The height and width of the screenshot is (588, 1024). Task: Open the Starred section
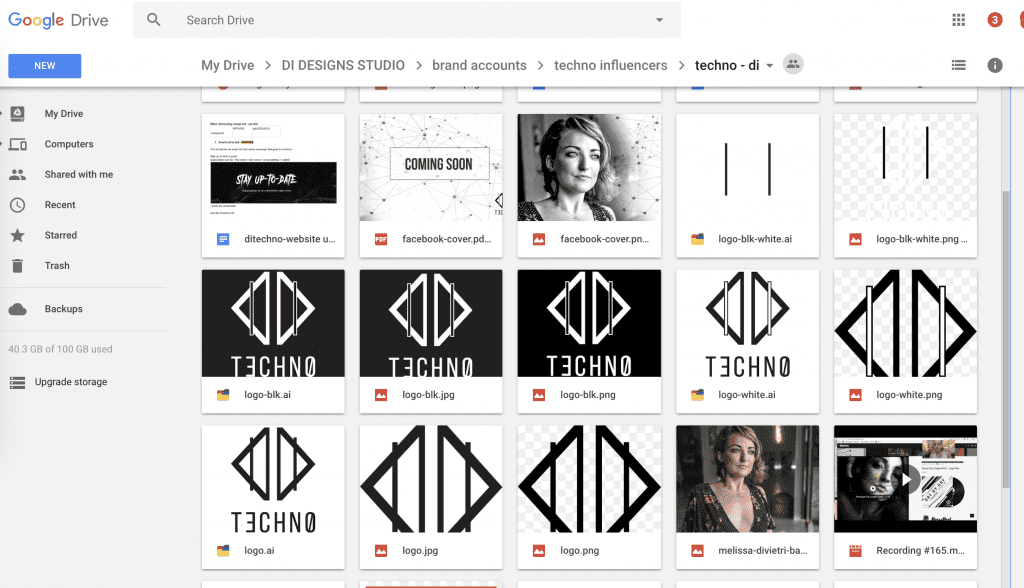click(x=60, y=235)
